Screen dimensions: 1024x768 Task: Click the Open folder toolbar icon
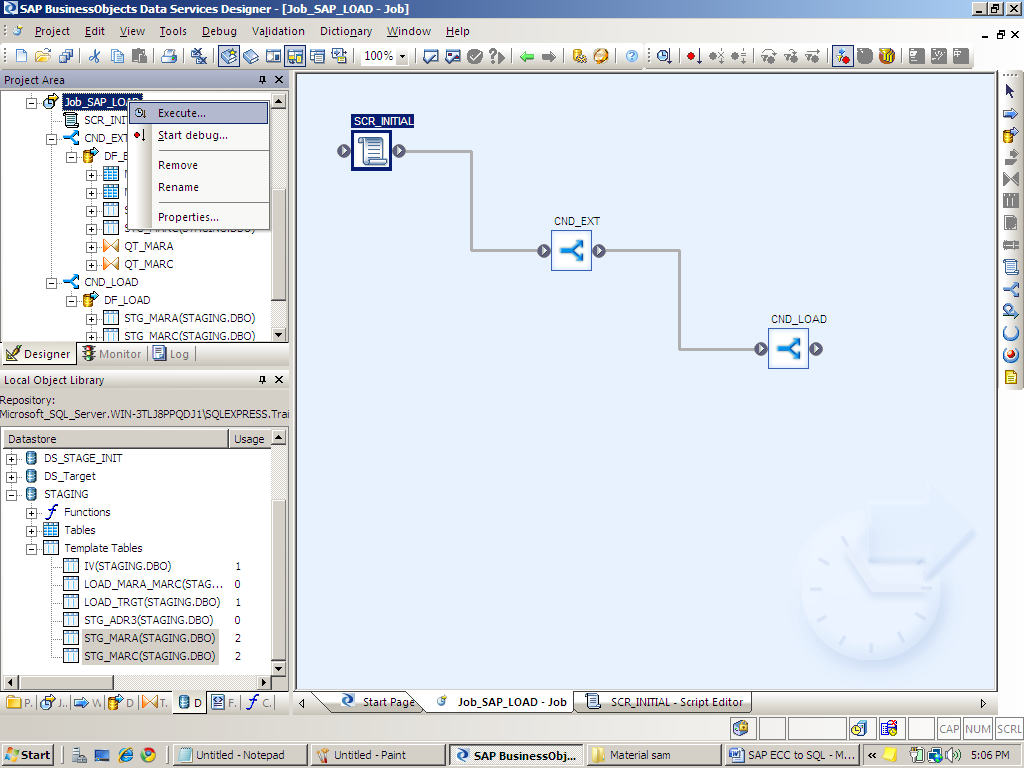(x=43, y=56)
